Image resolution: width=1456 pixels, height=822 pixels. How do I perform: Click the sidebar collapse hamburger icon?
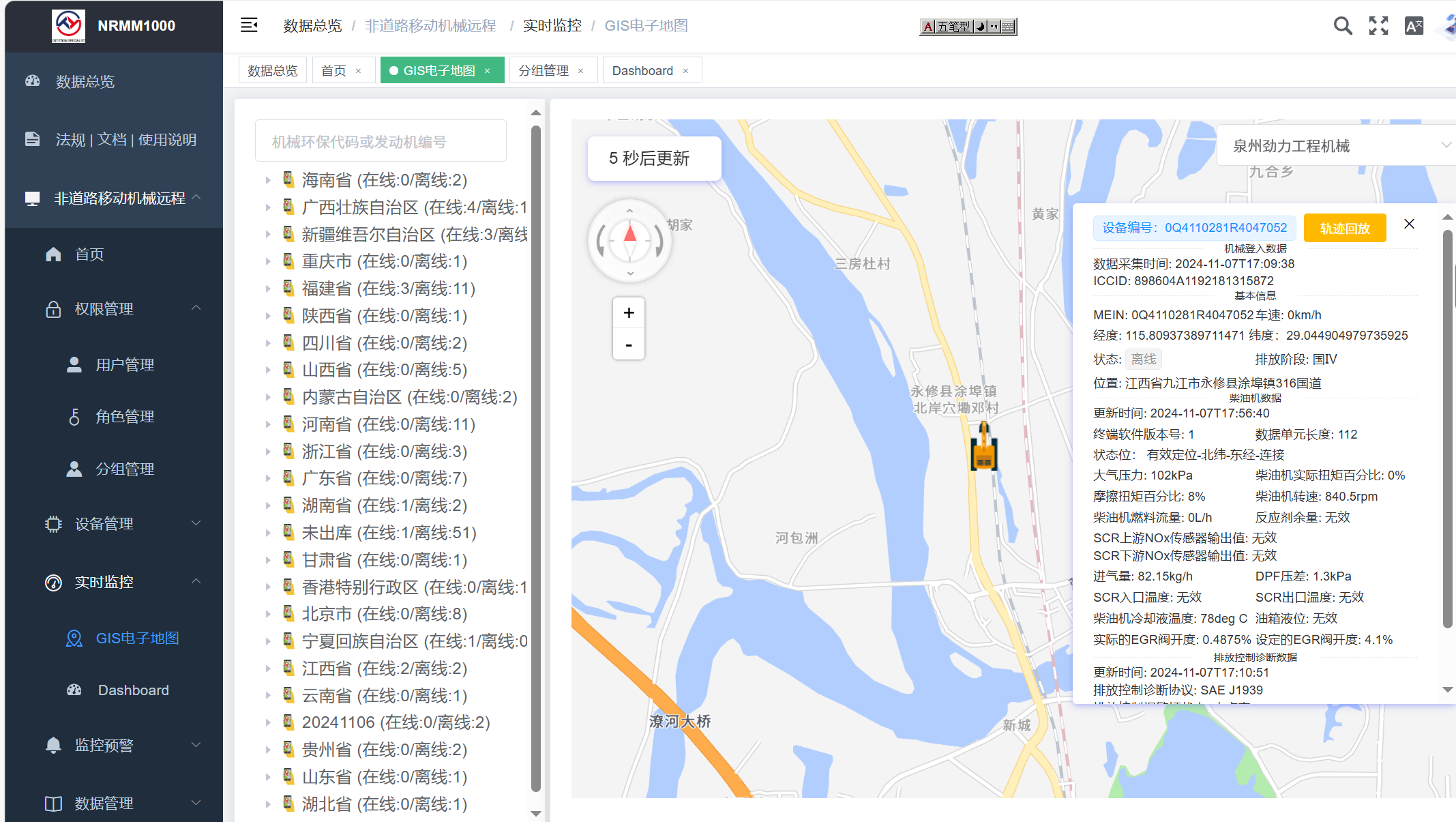[249, 25]
